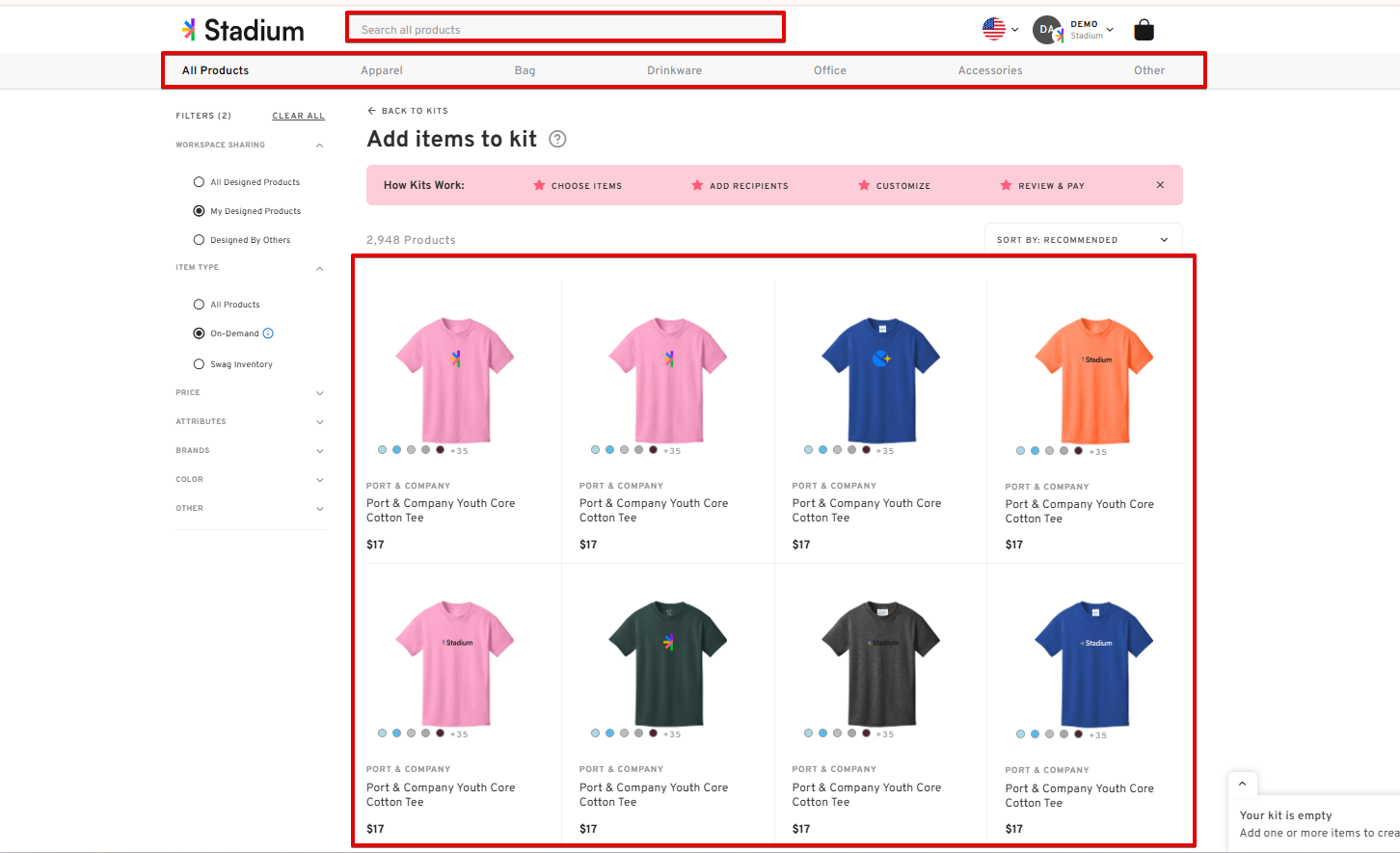Click the Stadium logo

[x=243, y=30]
